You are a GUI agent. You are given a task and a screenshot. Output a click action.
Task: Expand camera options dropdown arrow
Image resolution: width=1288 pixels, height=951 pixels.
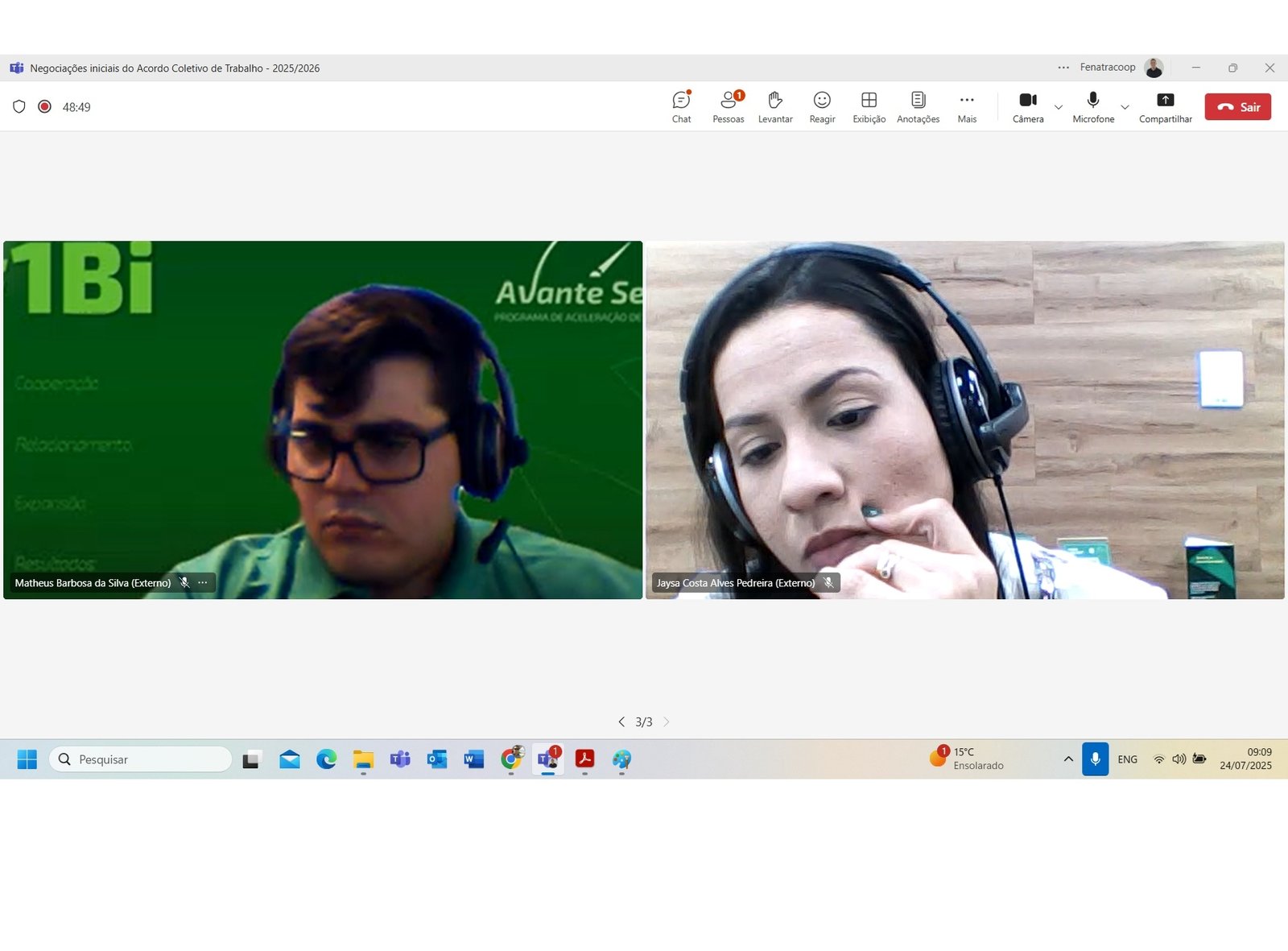1059,107
